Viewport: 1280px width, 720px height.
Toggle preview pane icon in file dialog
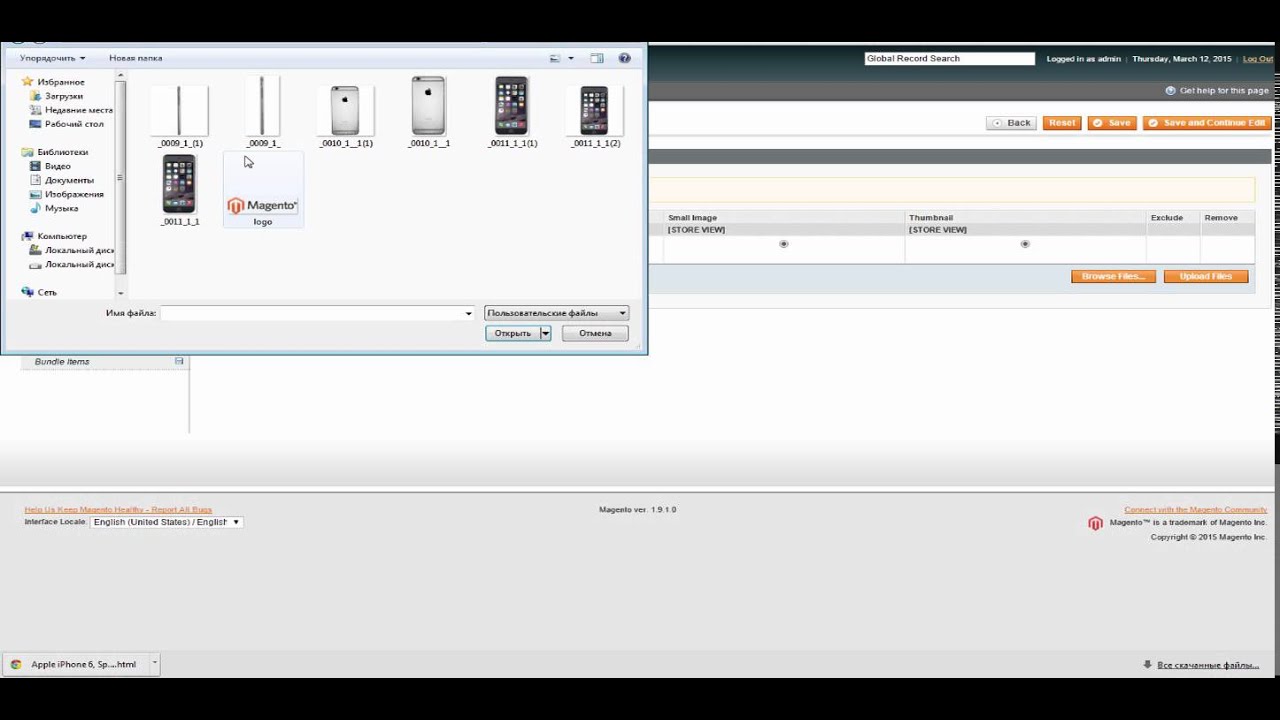pyautogui.click(x=597, y=59)
